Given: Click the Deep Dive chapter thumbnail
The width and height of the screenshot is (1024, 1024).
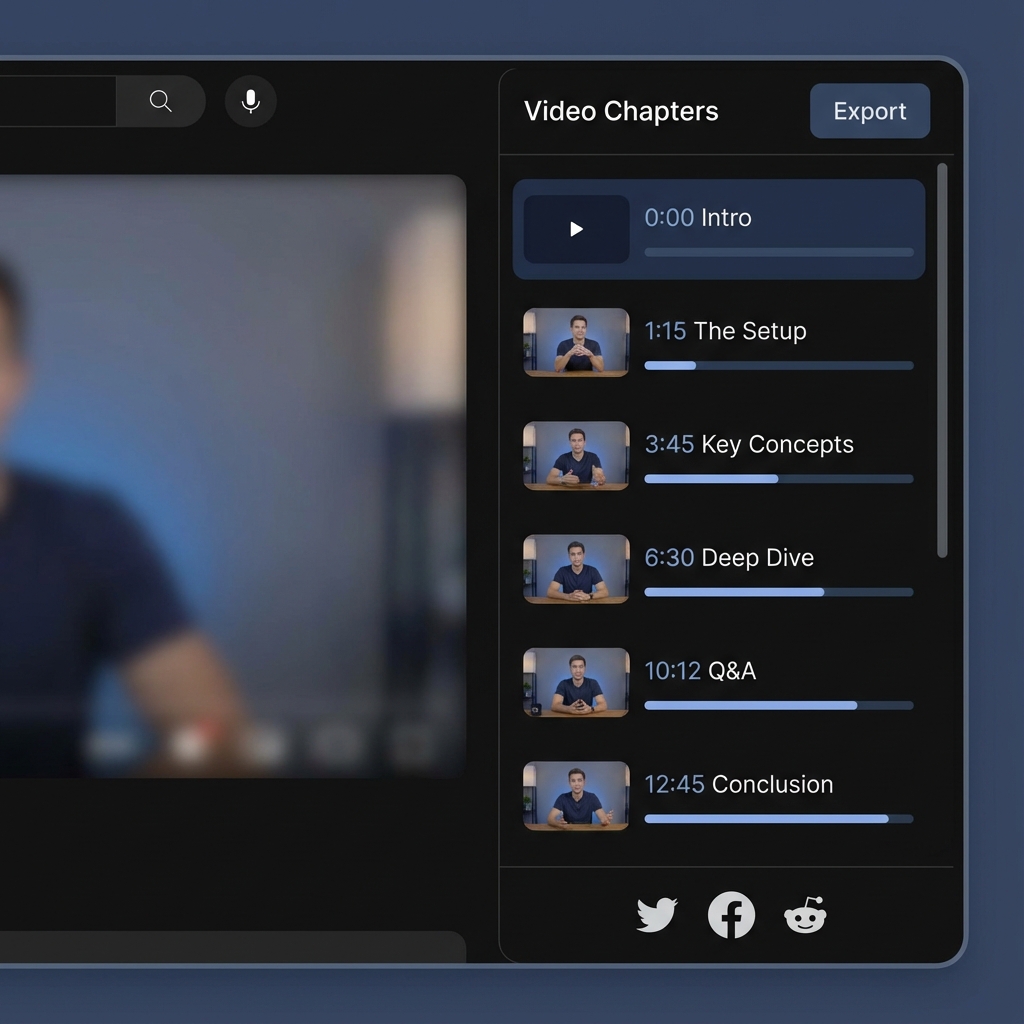Looking at the screenshot, I should point(576,568).
